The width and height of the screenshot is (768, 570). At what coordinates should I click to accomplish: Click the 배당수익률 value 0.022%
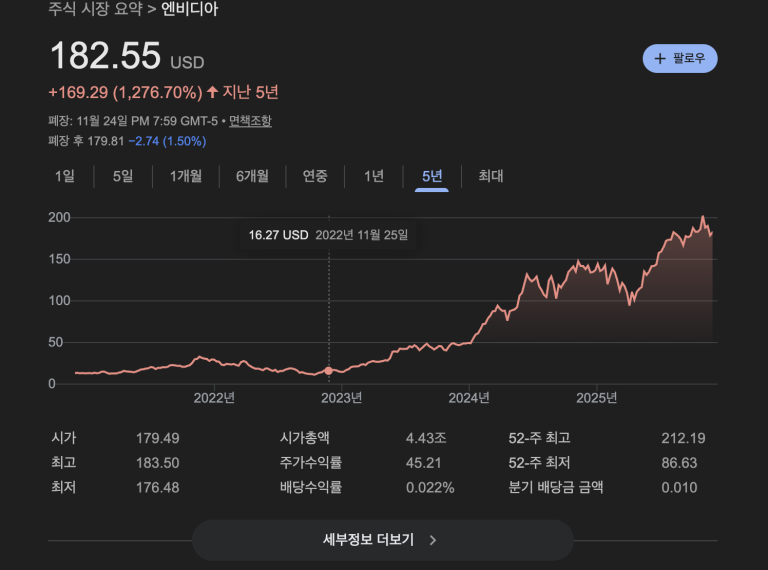[430, 488]
